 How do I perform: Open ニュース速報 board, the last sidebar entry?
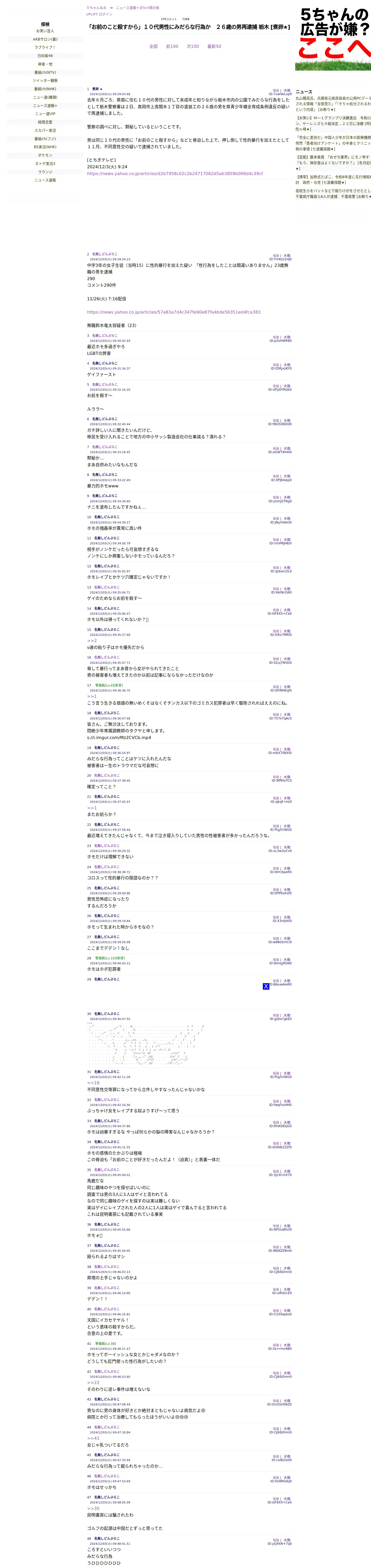45,180
